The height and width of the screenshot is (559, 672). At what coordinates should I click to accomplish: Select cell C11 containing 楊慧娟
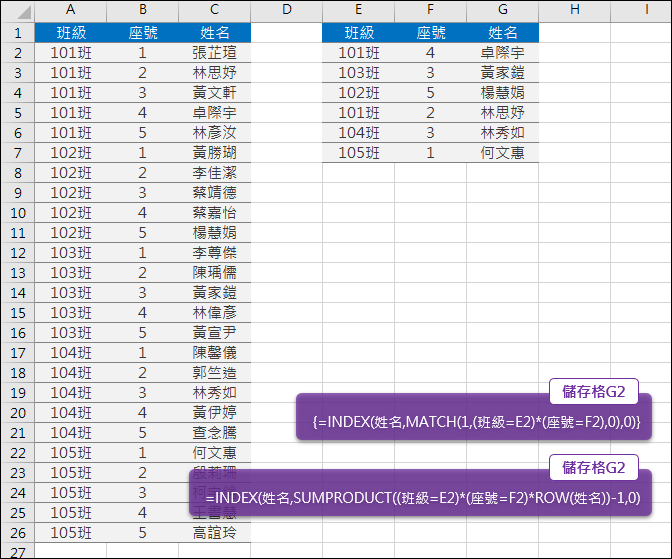(x=215, y=233)
